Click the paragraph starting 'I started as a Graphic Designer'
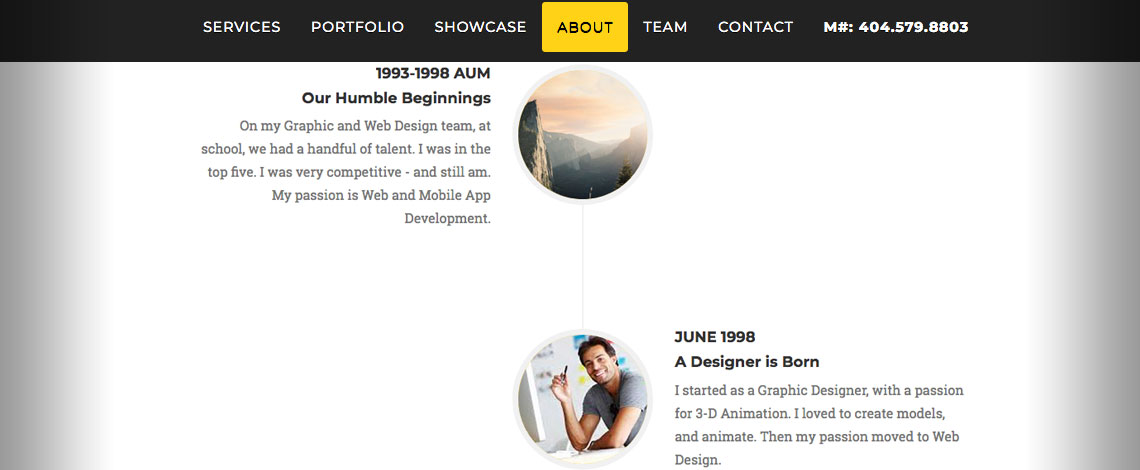The height and width of the screenshot is (470, 1140). [818, 425]
